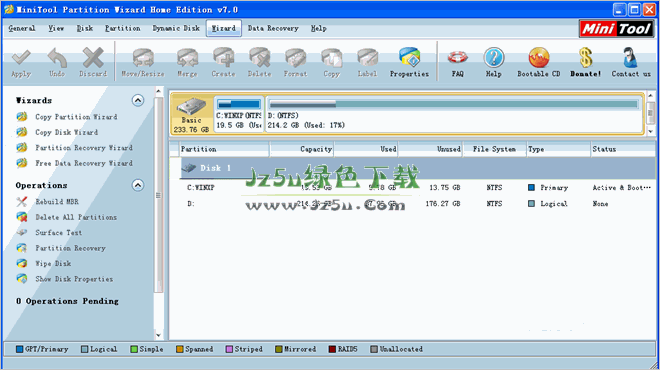The image size is (660, 370).
Task: Click the Label partition icon
Action: coord(367,58)
